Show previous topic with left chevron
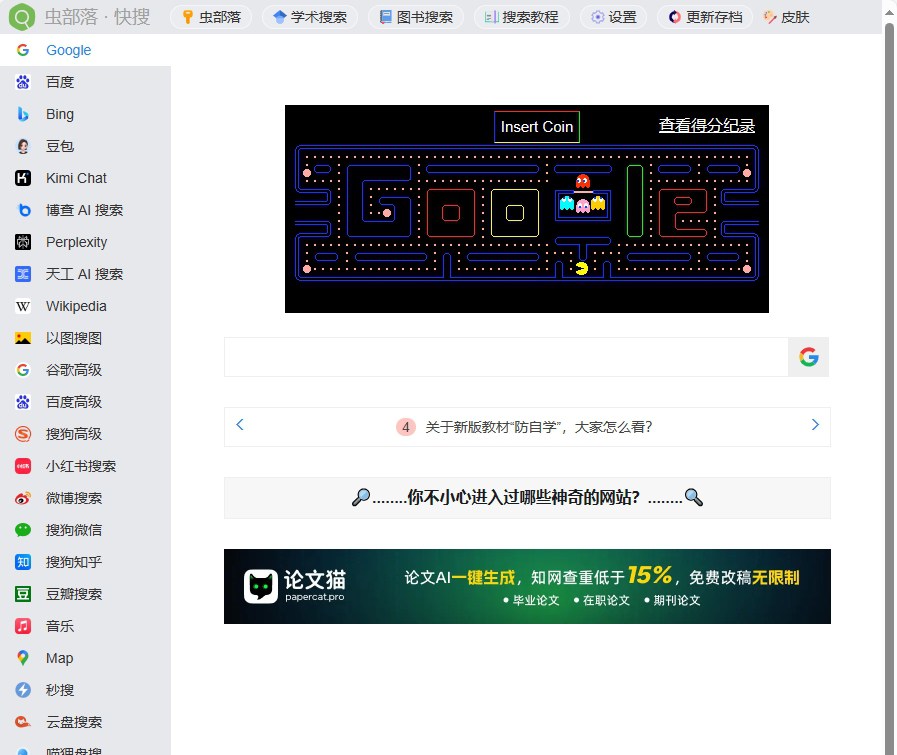The height and width of the screenshot is (755, 897). pyautogui.click(x=240, y=424)
